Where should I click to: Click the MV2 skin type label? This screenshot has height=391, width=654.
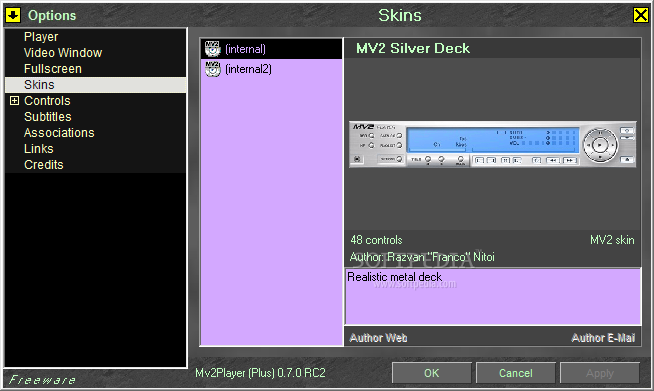pos(612,240)
